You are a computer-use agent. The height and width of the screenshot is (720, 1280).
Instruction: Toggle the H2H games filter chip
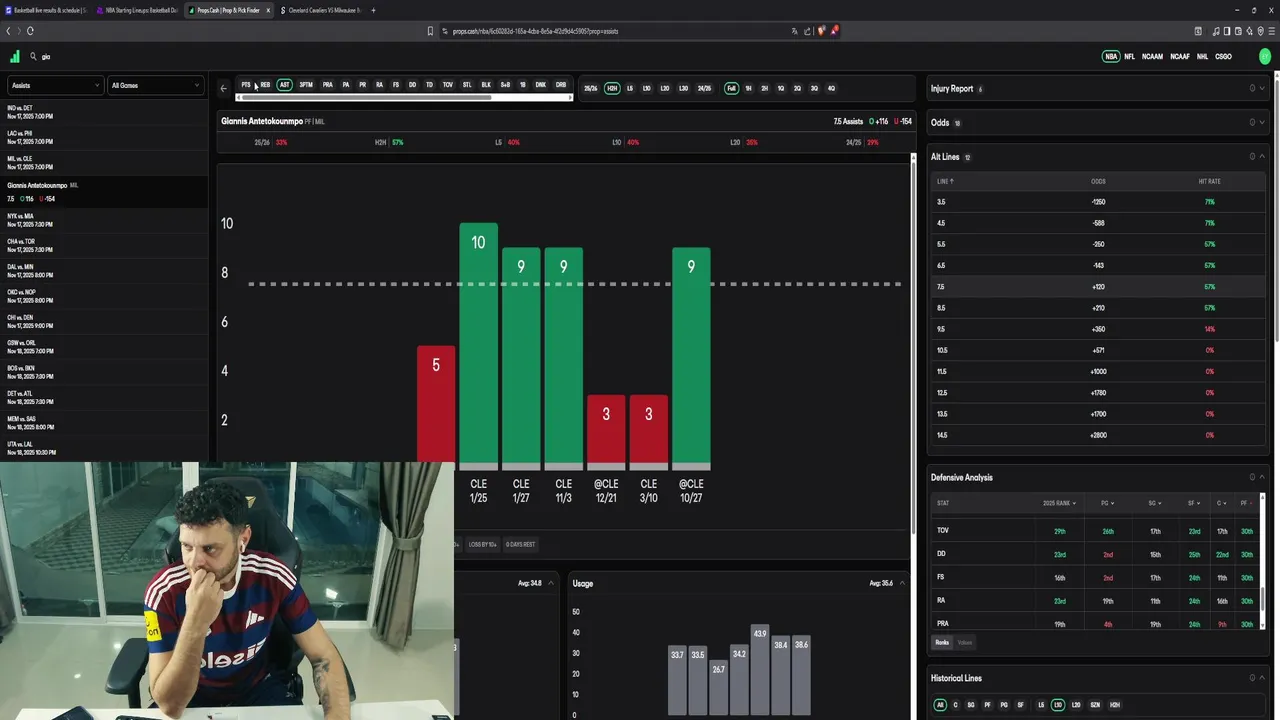point(612,88)
